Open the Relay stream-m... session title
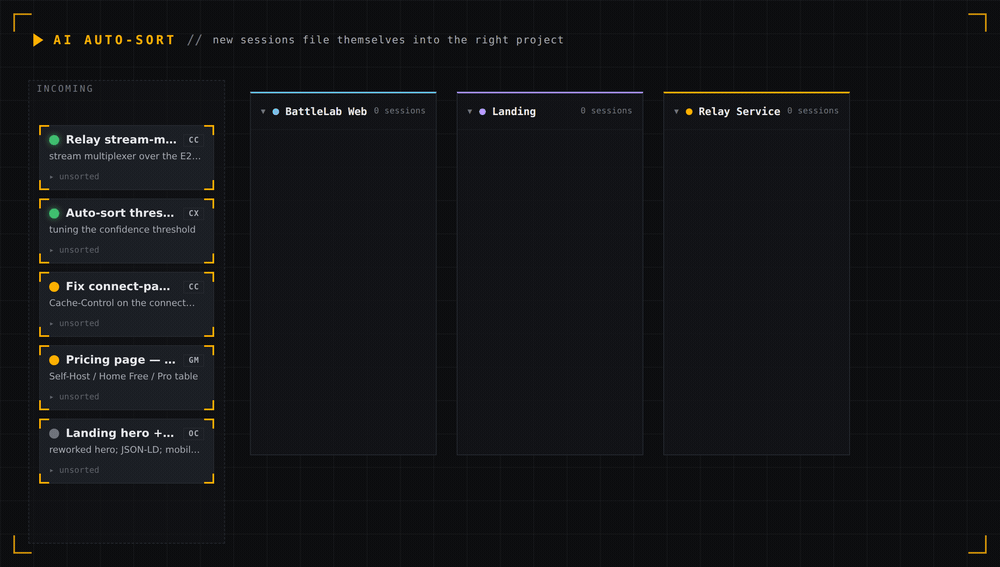Screen dimensions: 1000x567 121,140
